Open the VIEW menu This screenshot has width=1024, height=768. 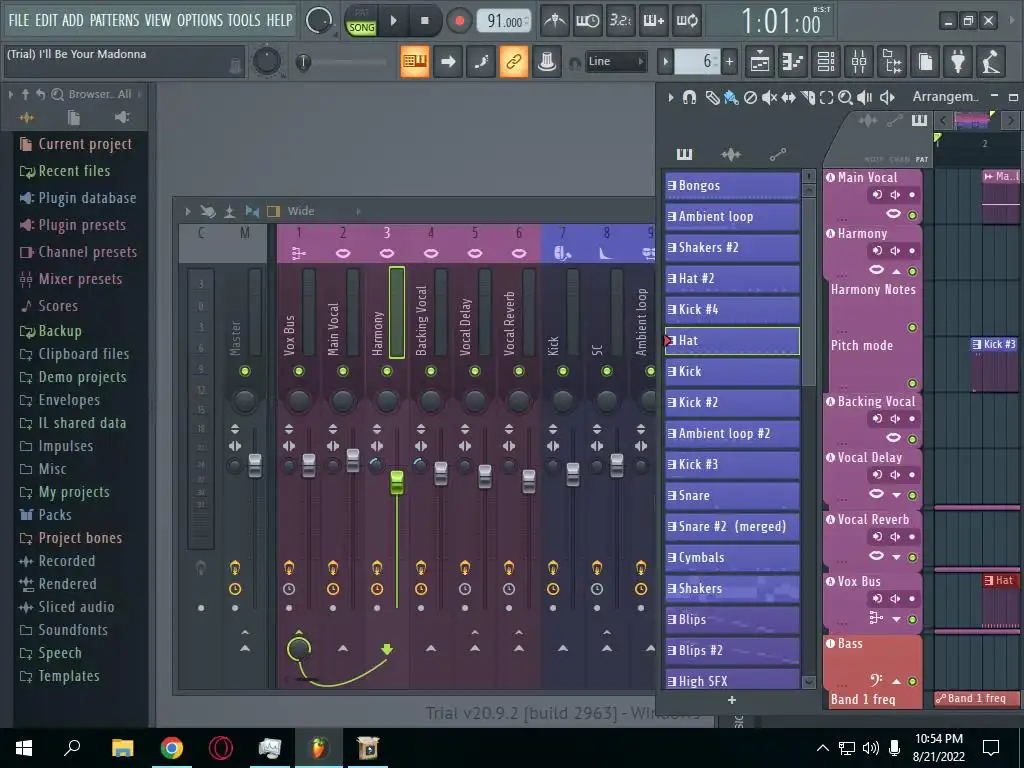(x=158, y=20)
